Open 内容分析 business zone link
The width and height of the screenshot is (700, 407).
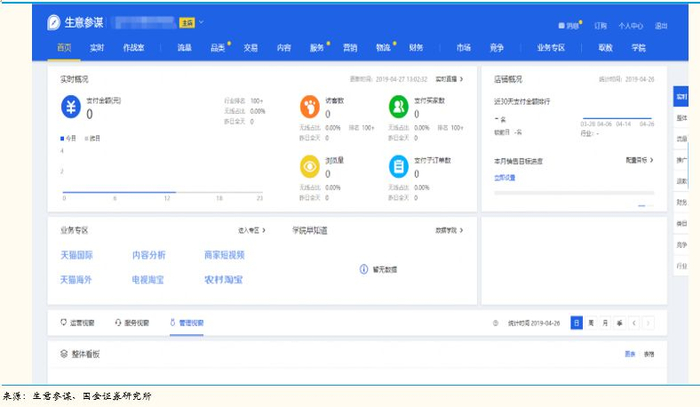(149, 255)
